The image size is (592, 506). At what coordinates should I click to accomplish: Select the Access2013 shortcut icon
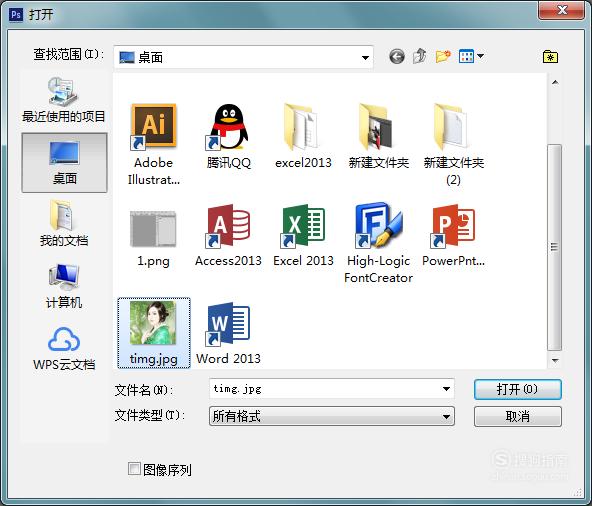(228, 226)
